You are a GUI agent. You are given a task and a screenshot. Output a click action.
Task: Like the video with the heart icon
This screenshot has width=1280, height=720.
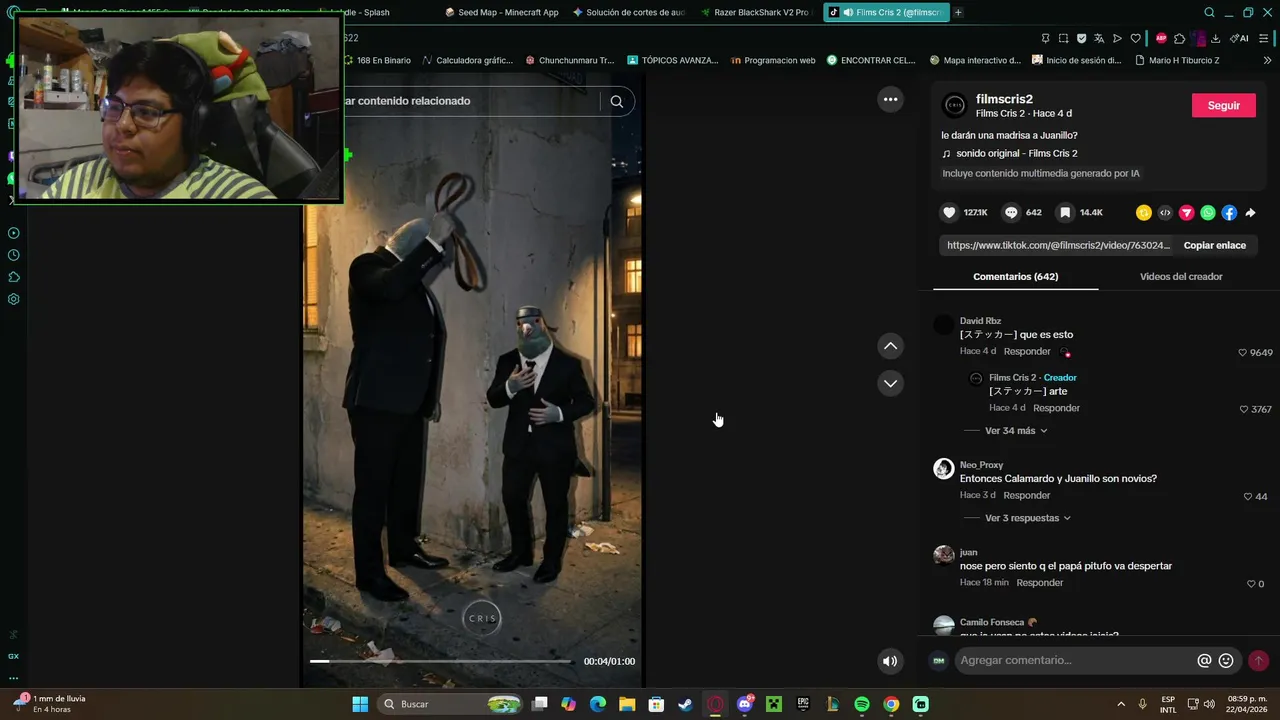pyautogui.click(x=949, y=212)
